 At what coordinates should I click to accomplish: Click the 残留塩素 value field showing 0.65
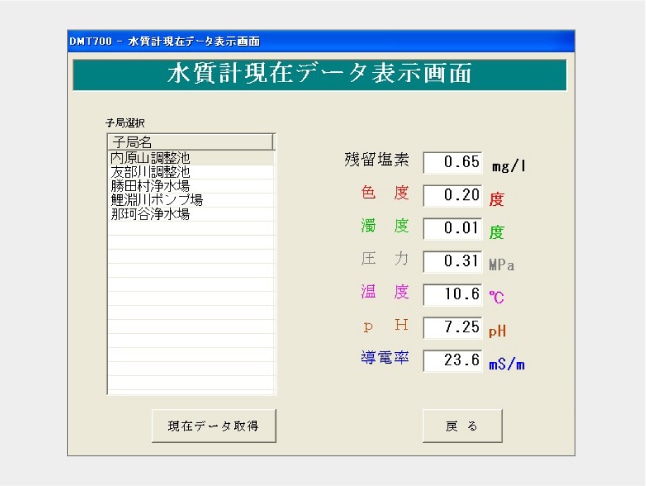pos(453,162)
